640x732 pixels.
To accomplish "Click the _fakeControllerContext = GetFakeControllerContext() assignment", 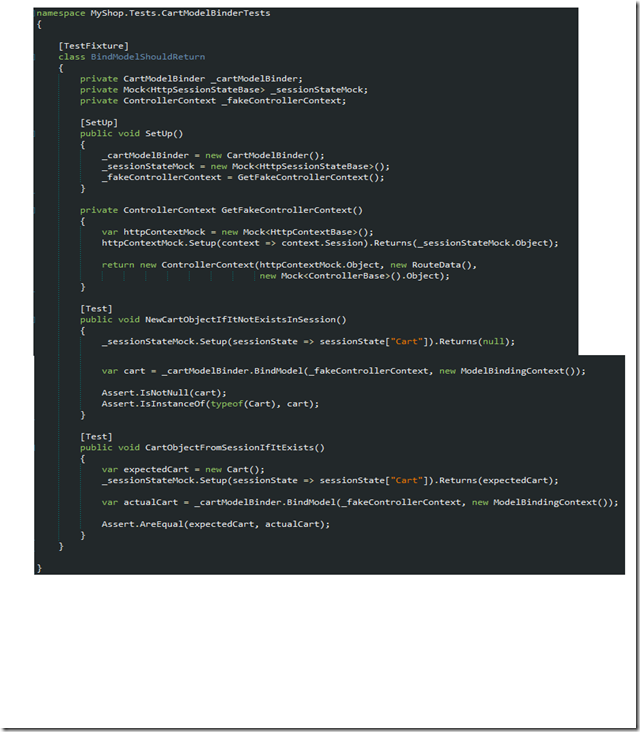I will coord(243,177).
